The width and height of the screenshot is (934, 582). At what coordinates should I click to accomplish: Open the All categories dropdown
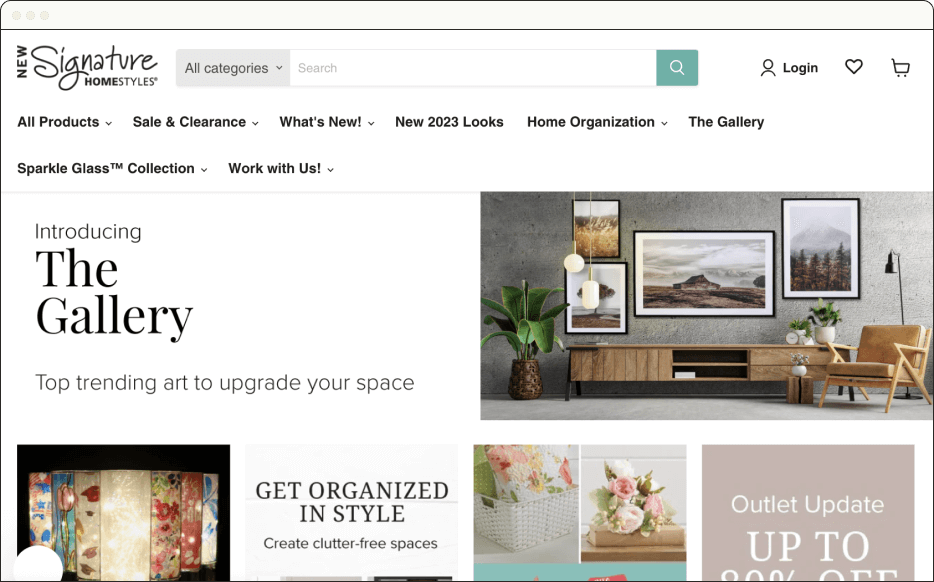tap(233, 68)
